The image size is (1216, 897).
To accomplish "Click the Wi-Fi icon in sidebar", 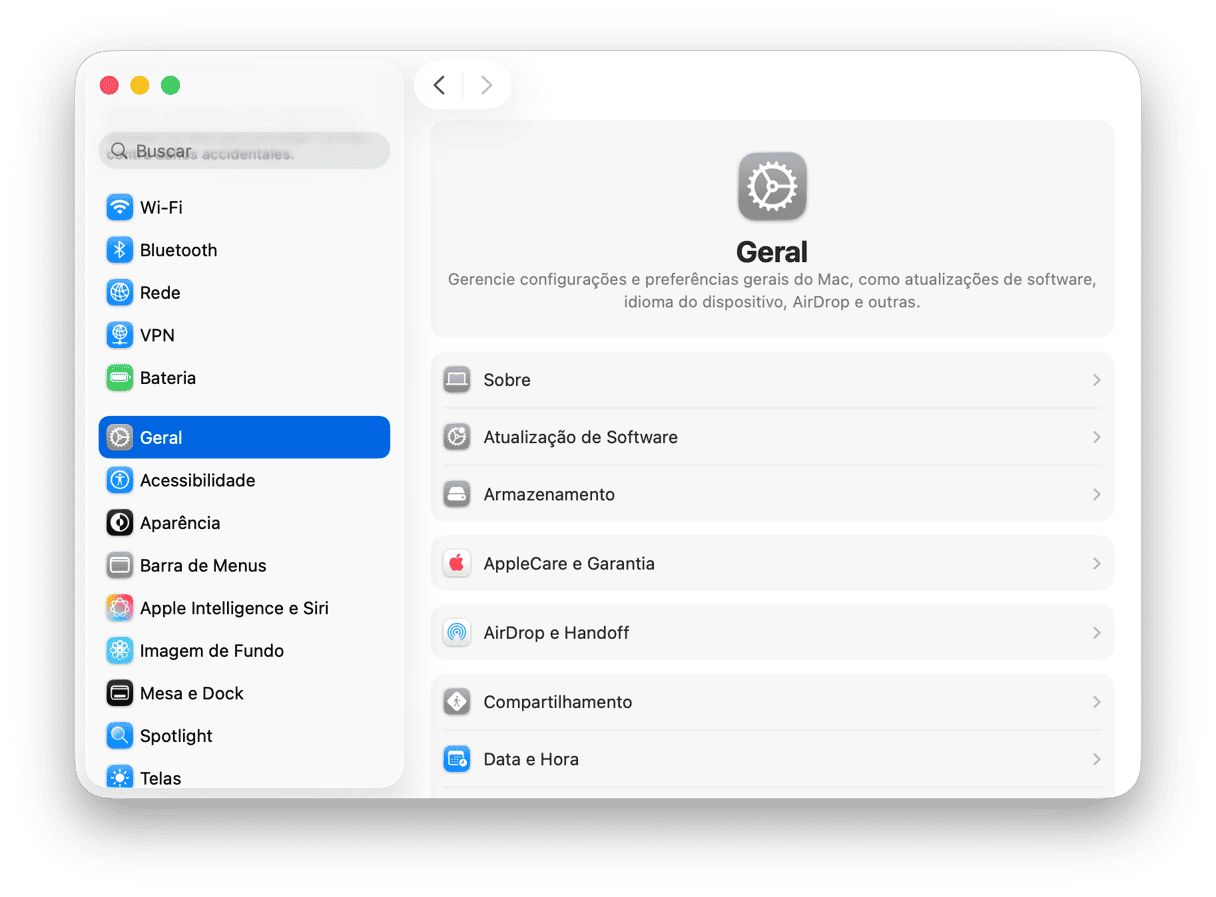I will tap(120, 207).
